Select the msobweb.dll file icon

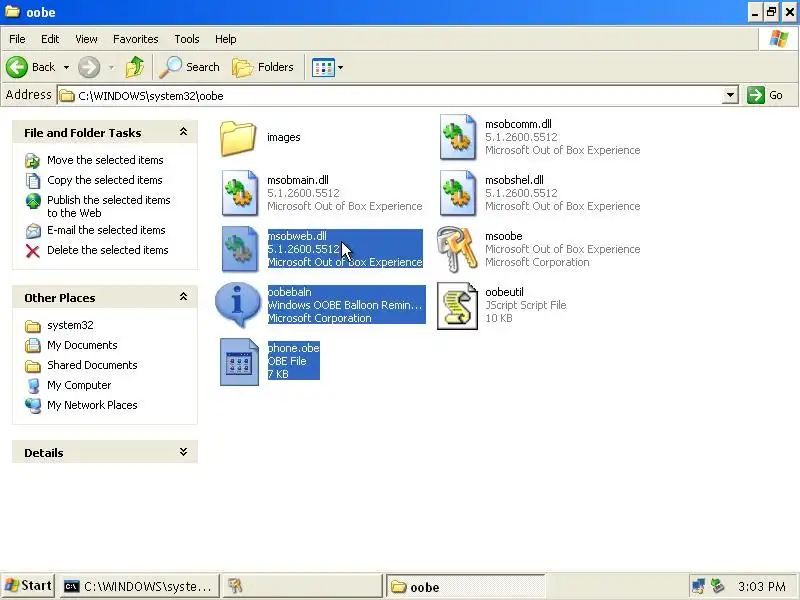pyautogui.click(x=239, y=249)
